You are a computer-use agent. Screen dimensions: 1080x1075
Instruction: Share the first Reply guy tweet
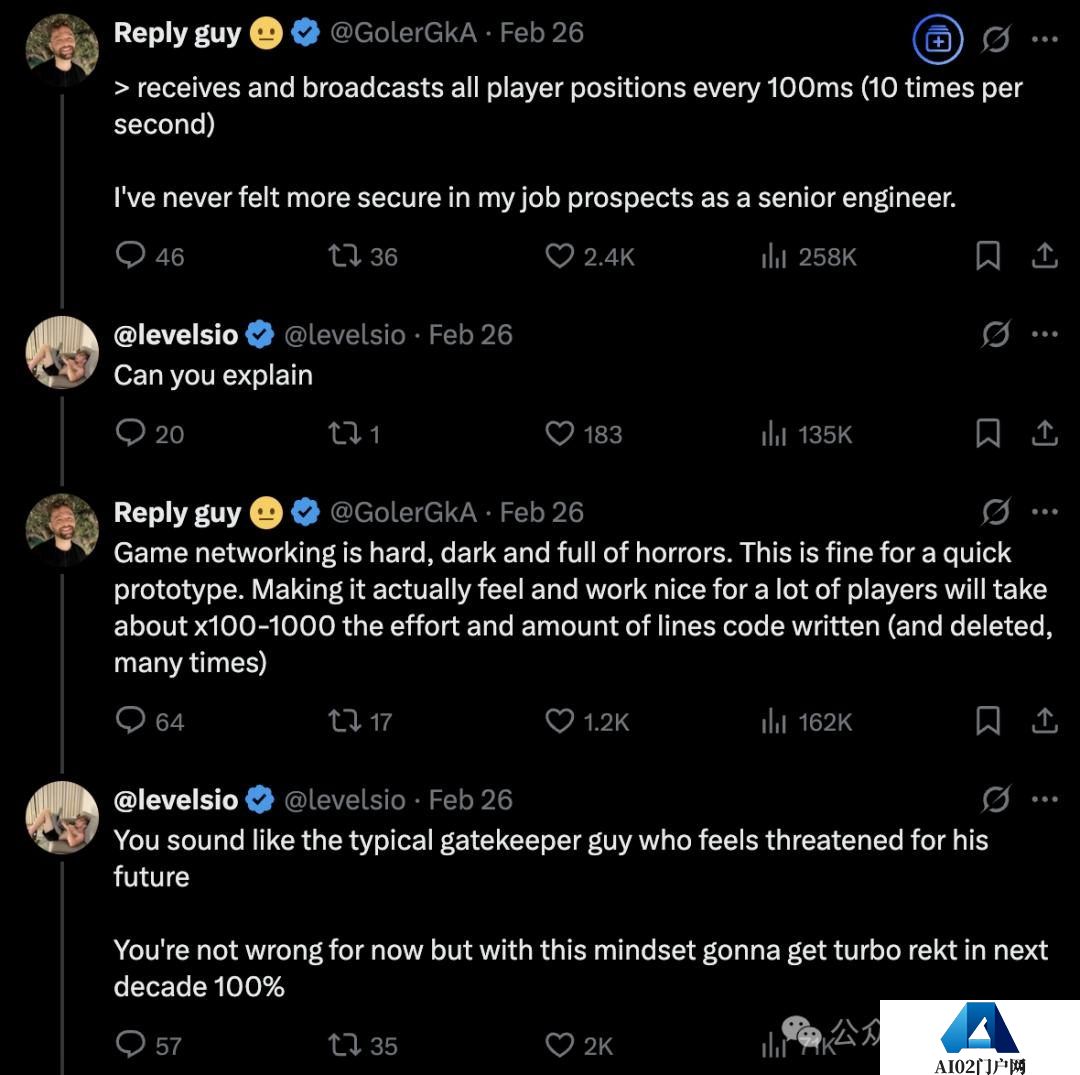[x=1044, y=257]
